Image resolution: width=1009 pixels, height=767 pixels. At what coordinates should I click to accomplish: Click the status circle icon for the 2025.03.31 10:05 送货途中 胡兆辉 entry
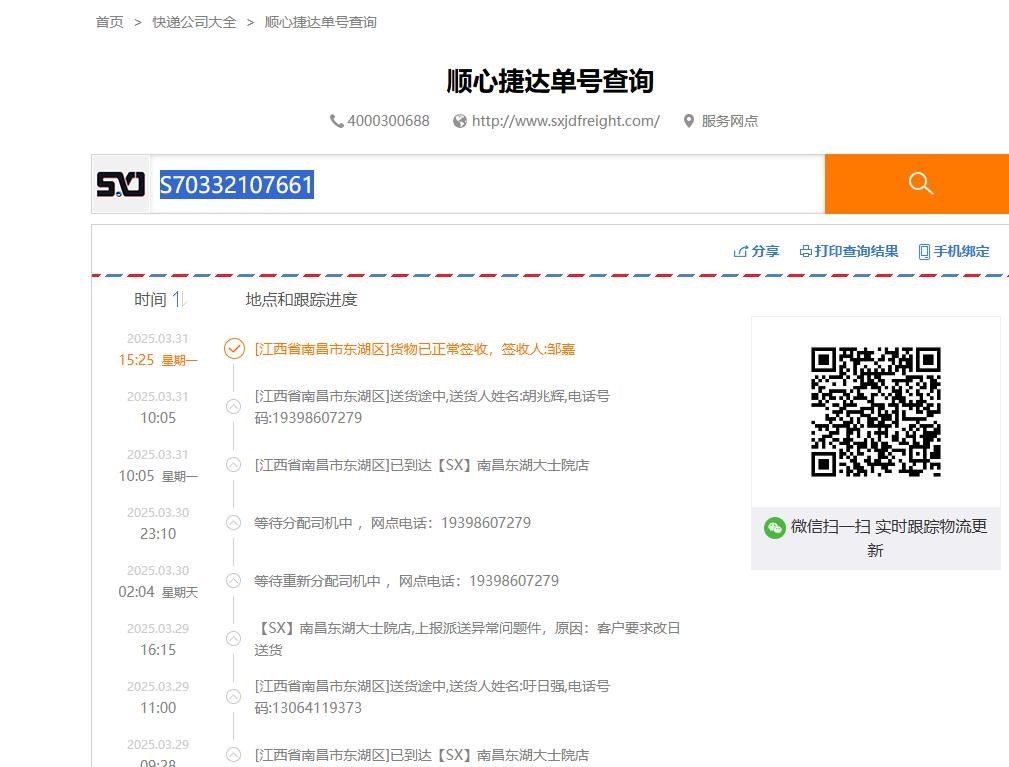[234, 407]
